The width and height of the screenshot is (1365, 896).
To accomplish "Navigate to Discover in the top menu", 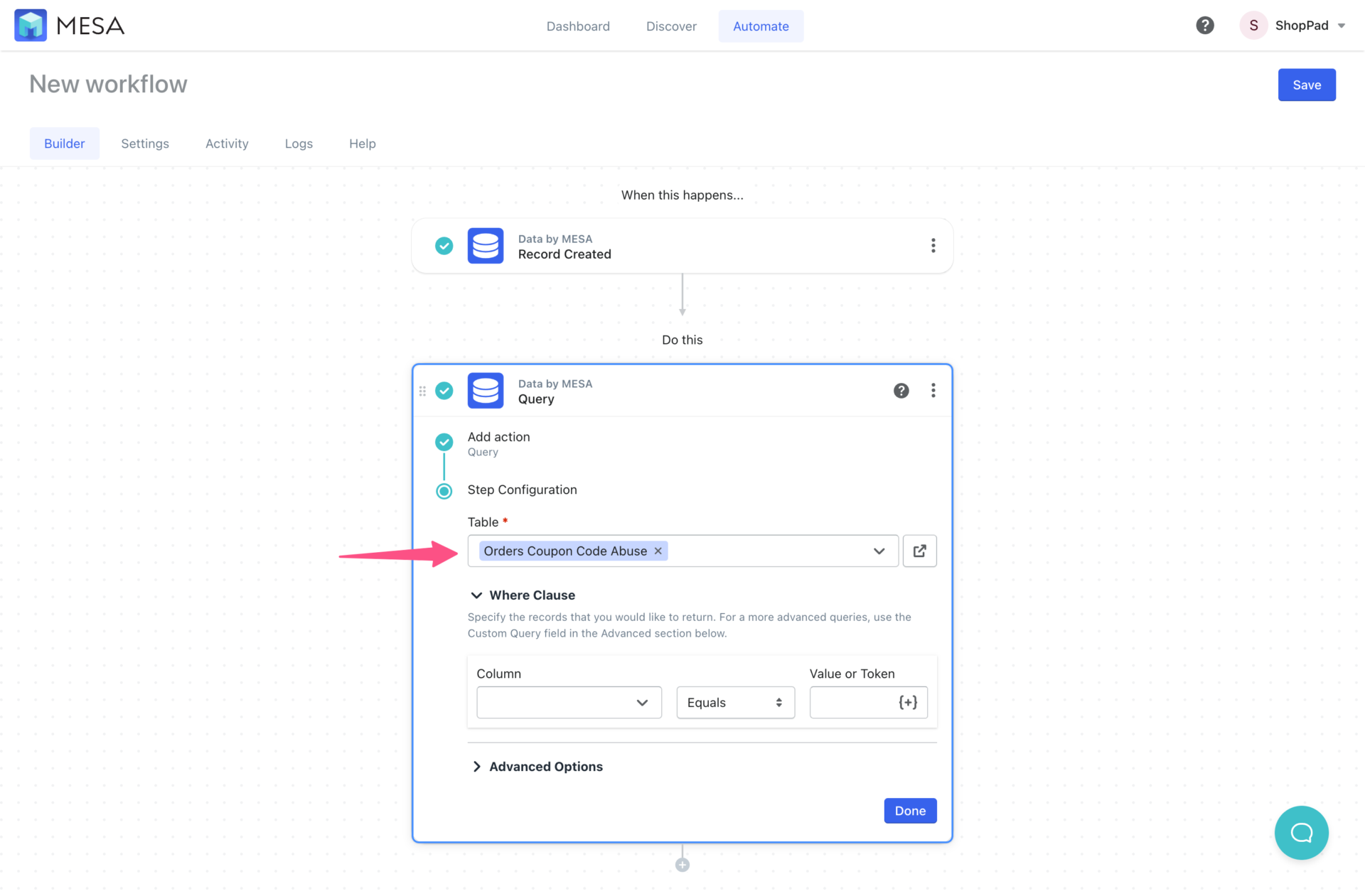I will 671,26.
